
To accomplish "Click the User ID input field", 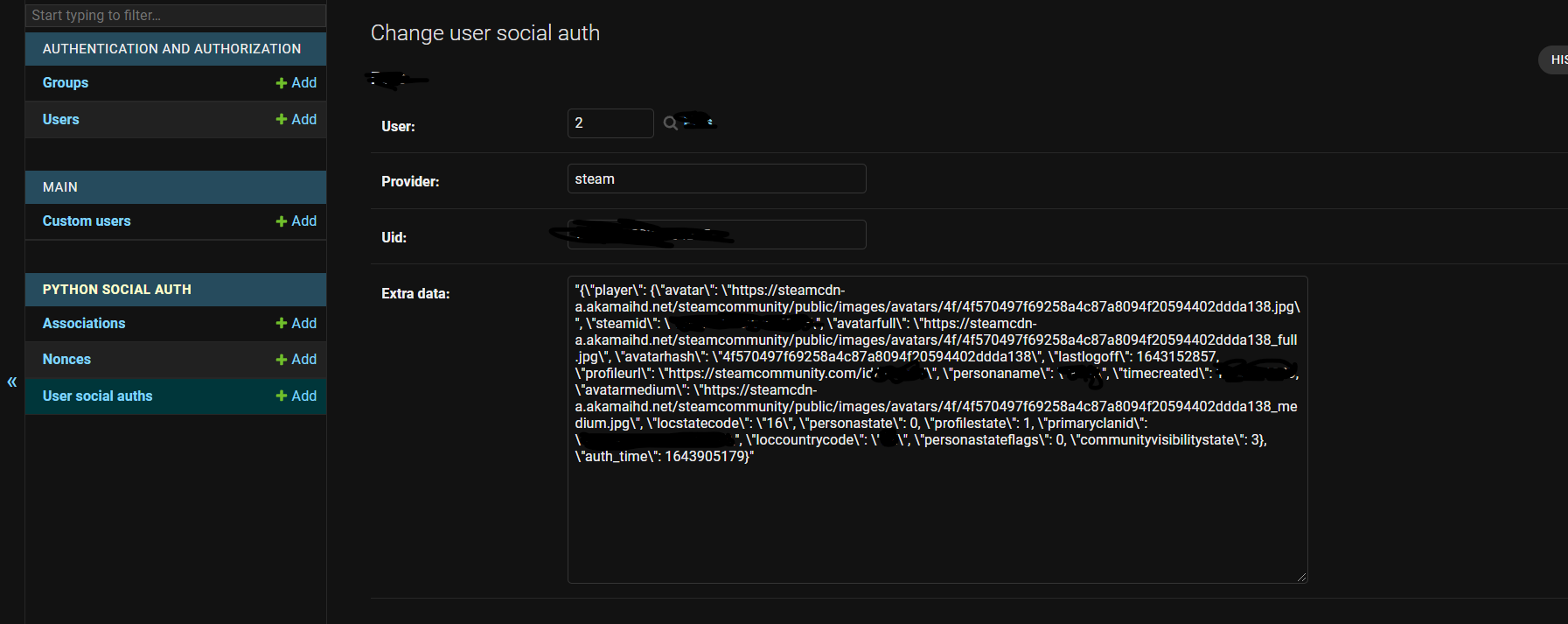I will point(610,123).
